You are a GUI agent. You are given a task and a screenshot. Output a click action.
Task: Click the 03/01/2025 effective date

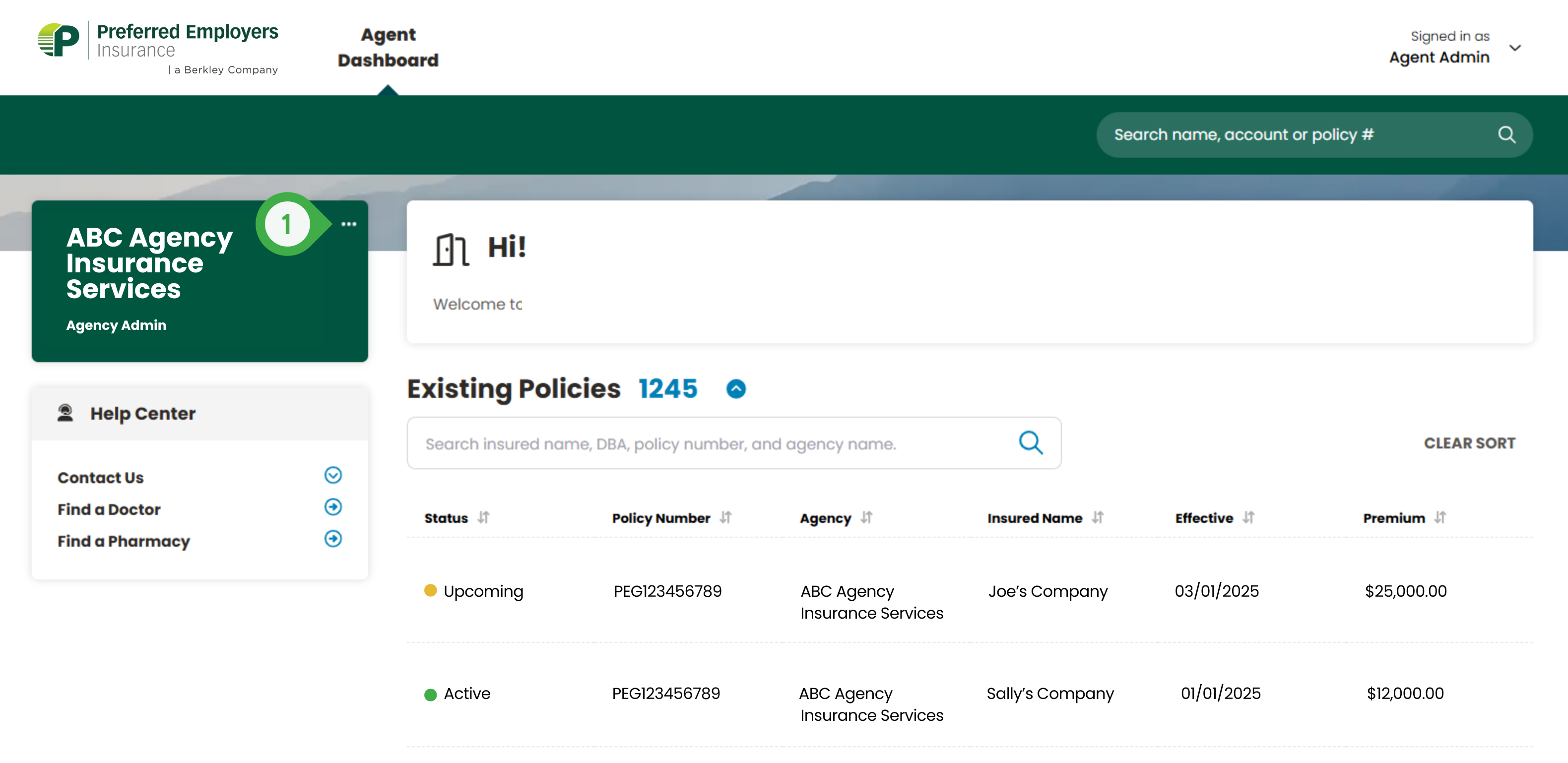coord(1217,591)
